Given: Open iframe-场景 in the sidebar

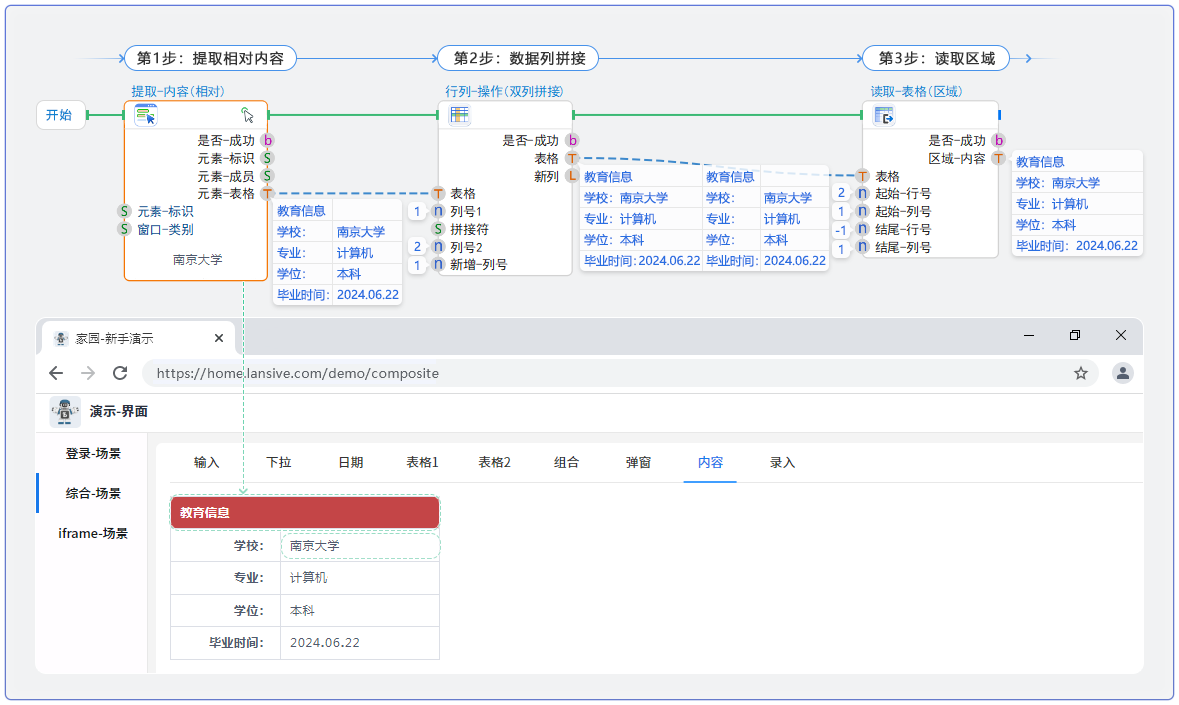Looking at the screenshot, I should (x=93, y=533).
